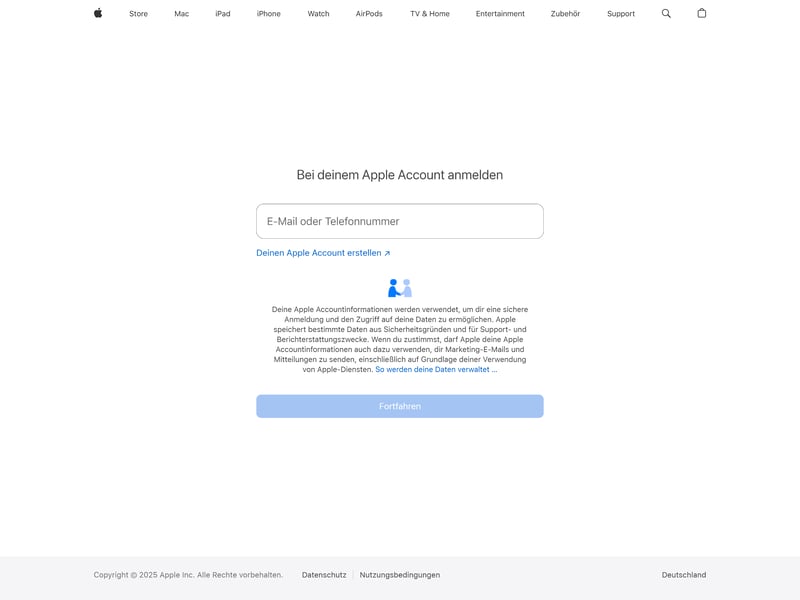800x600 pixels.
Task: Open the Entertainment menu
Action: [500, 14]
